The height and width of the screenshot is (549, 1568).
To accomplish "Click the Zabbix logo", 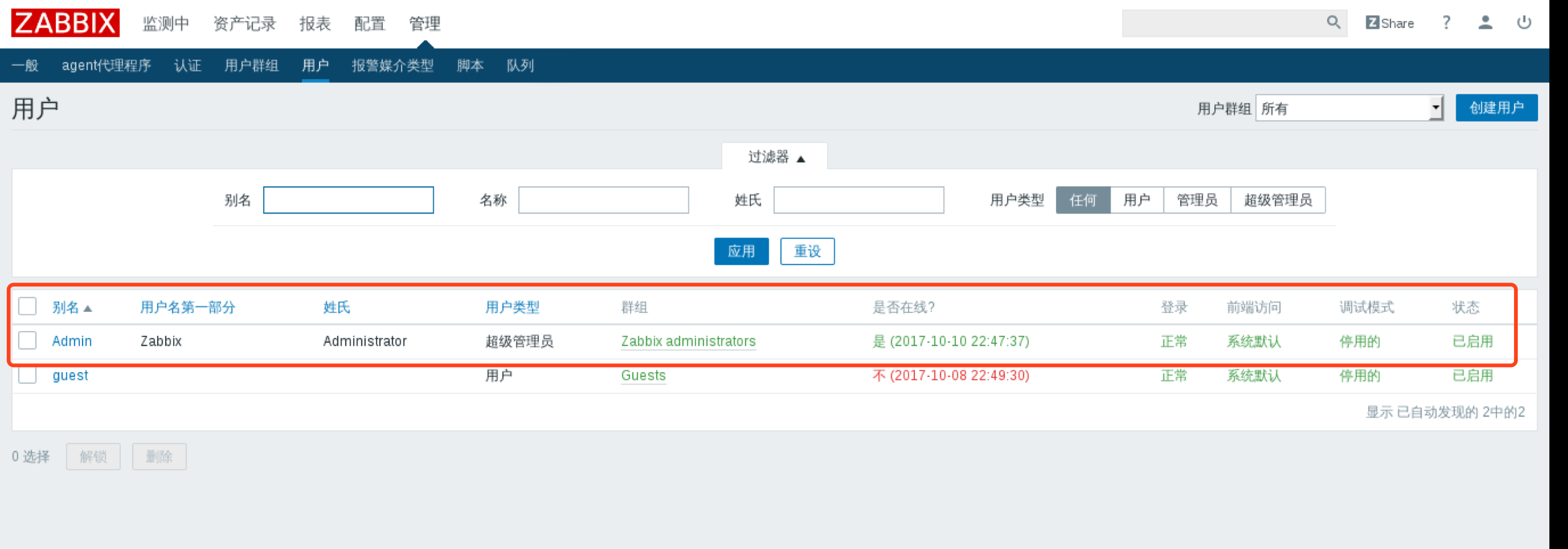I will tap(65, 23).
